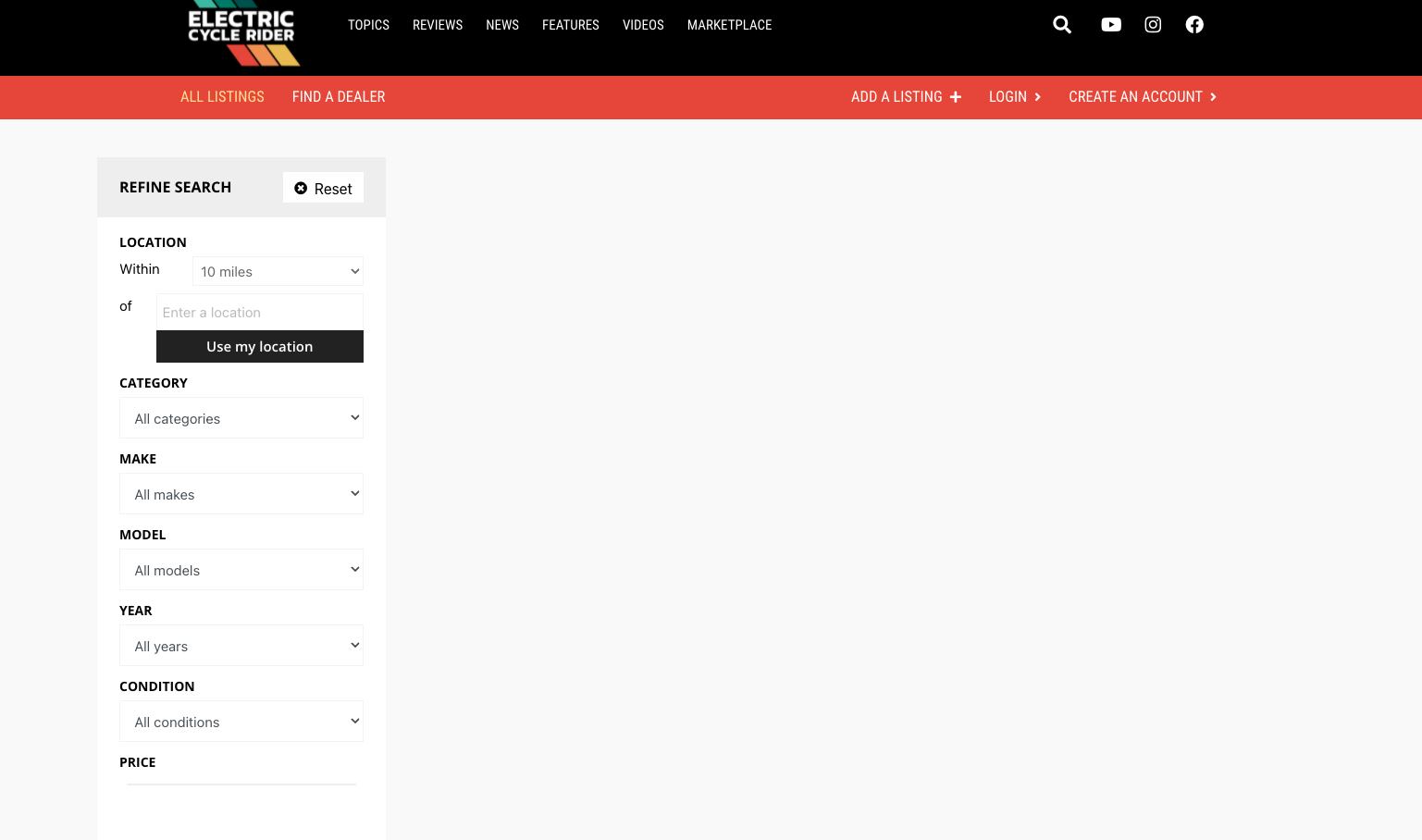
Task: Click the price range slider track
Action: coord(241,784)
